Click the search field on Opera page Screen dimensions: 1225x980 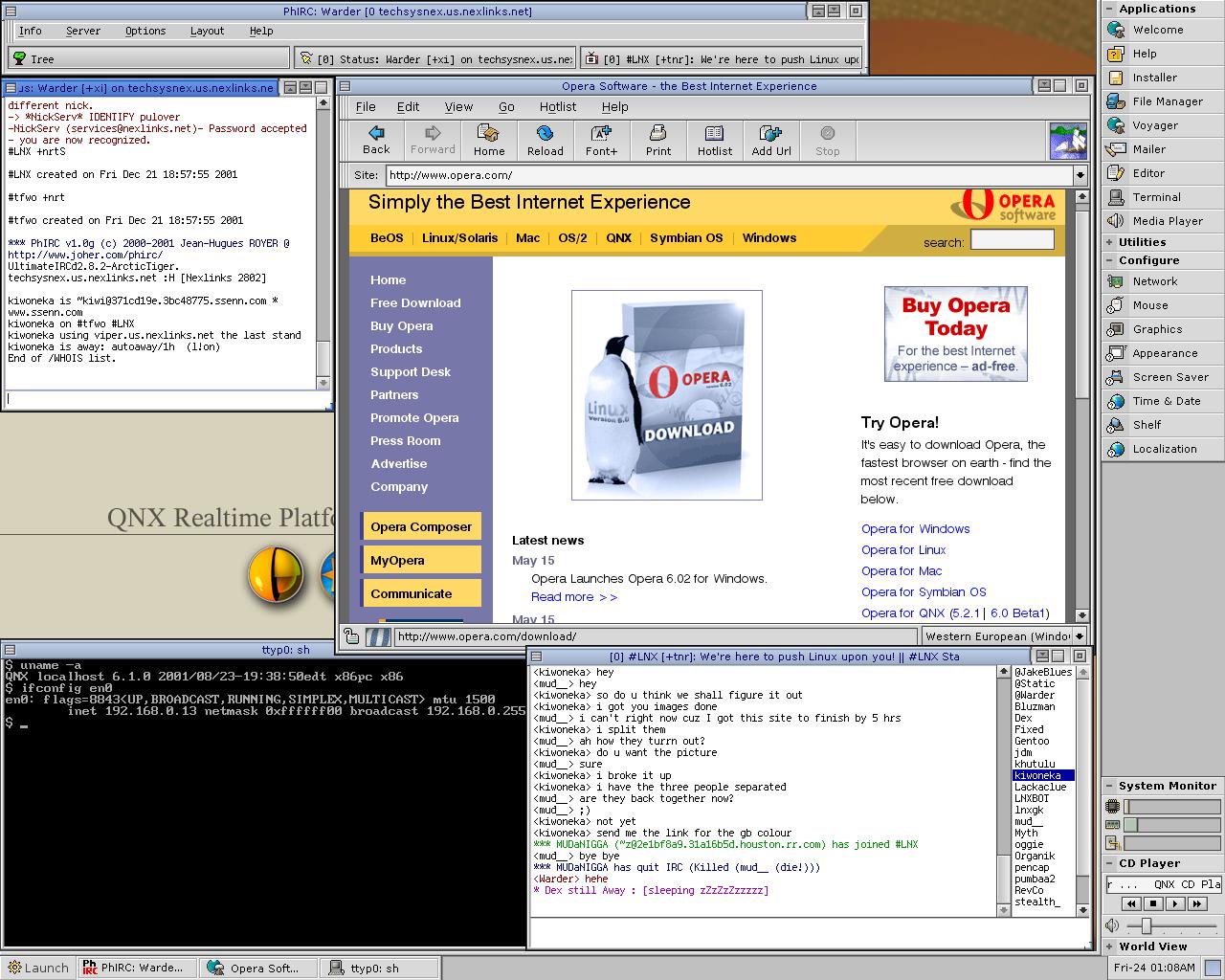pyautogui.click(x=1012, y=240)
